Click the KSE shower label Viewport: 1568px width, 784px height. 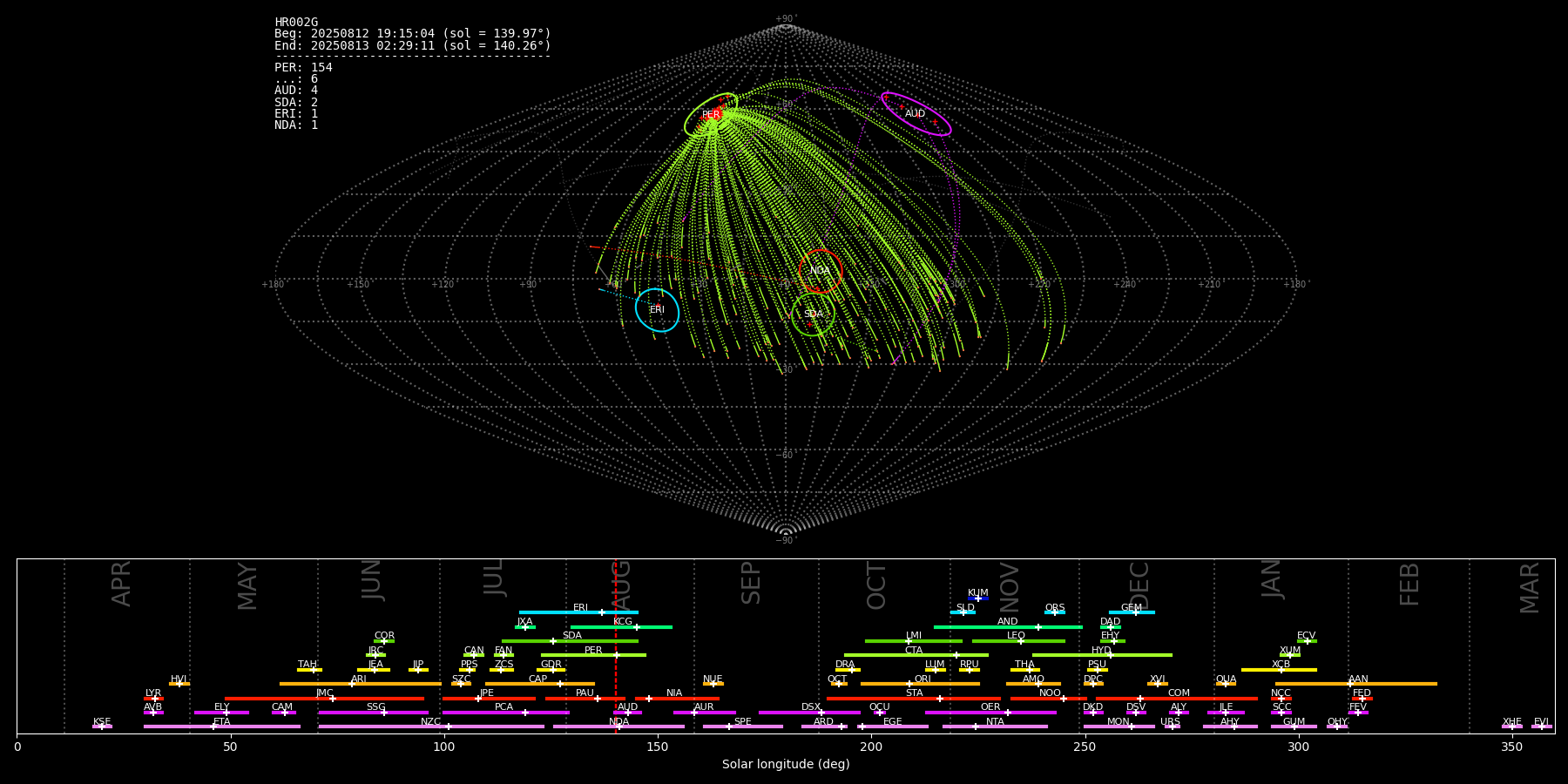pos(102,722)
